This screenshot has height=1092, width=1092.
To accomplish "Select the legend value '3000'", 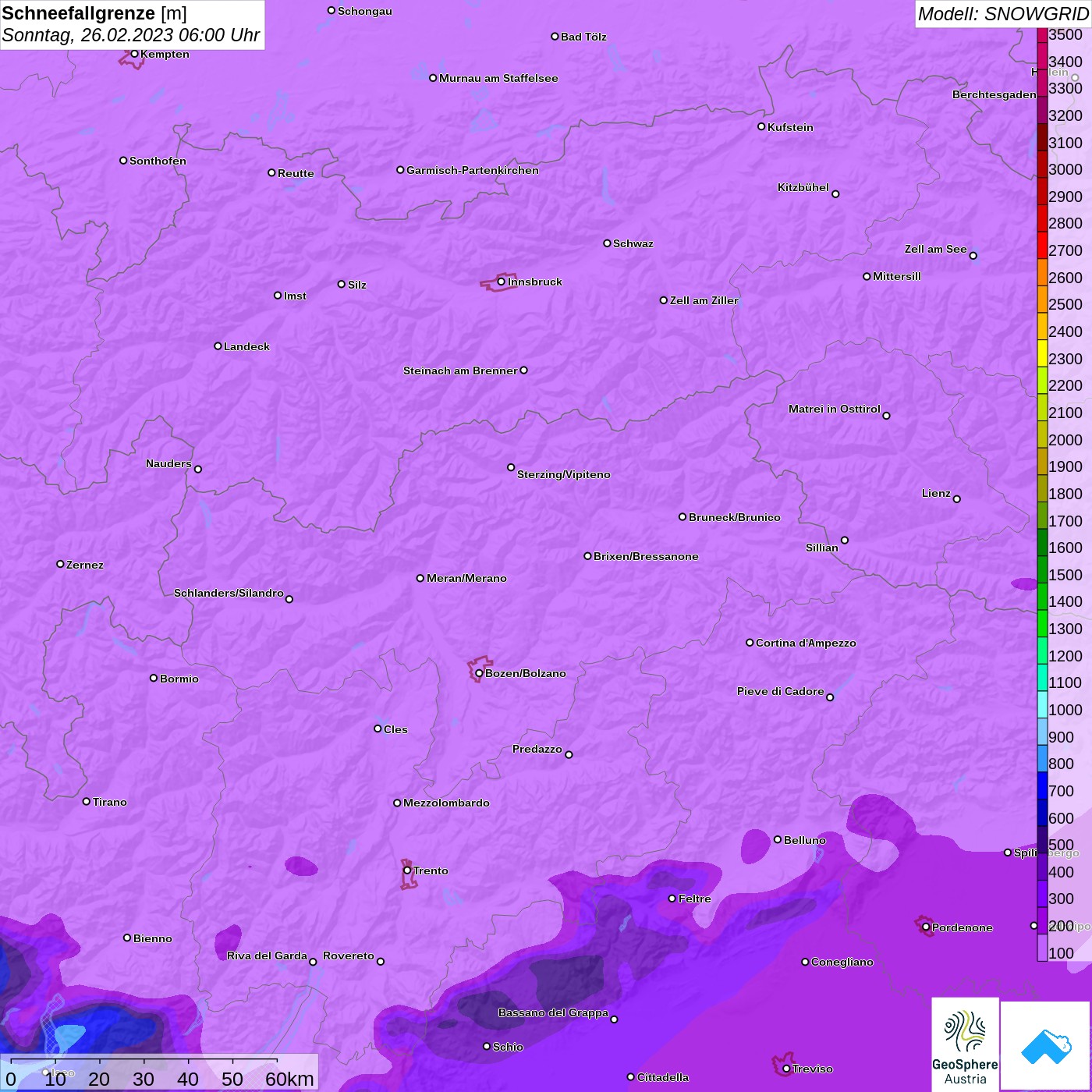I will click(x=1065, y=169).
